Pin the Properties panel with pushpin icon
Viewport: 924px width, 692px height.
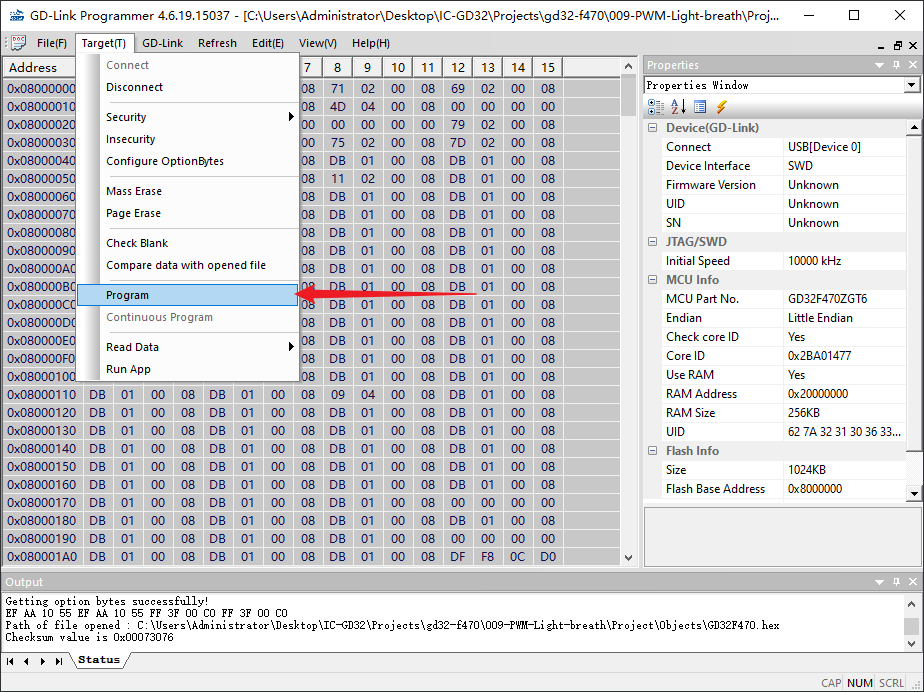[x=897, y=65]
